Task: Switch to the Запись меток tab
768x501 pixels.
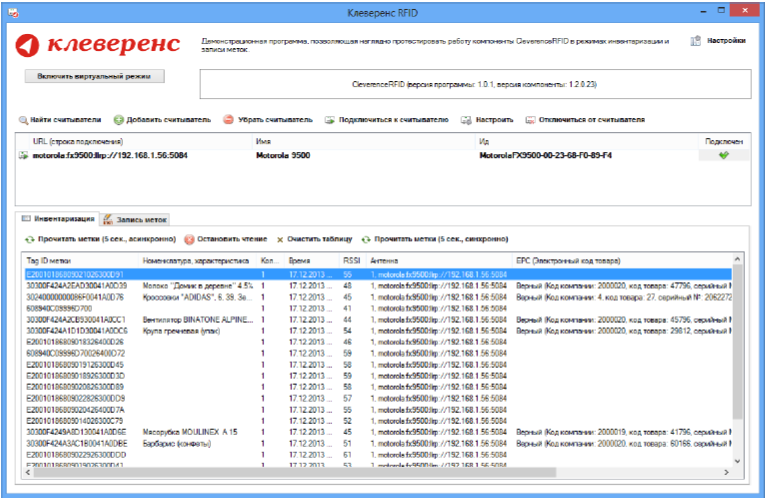Action: pos(136,220)
